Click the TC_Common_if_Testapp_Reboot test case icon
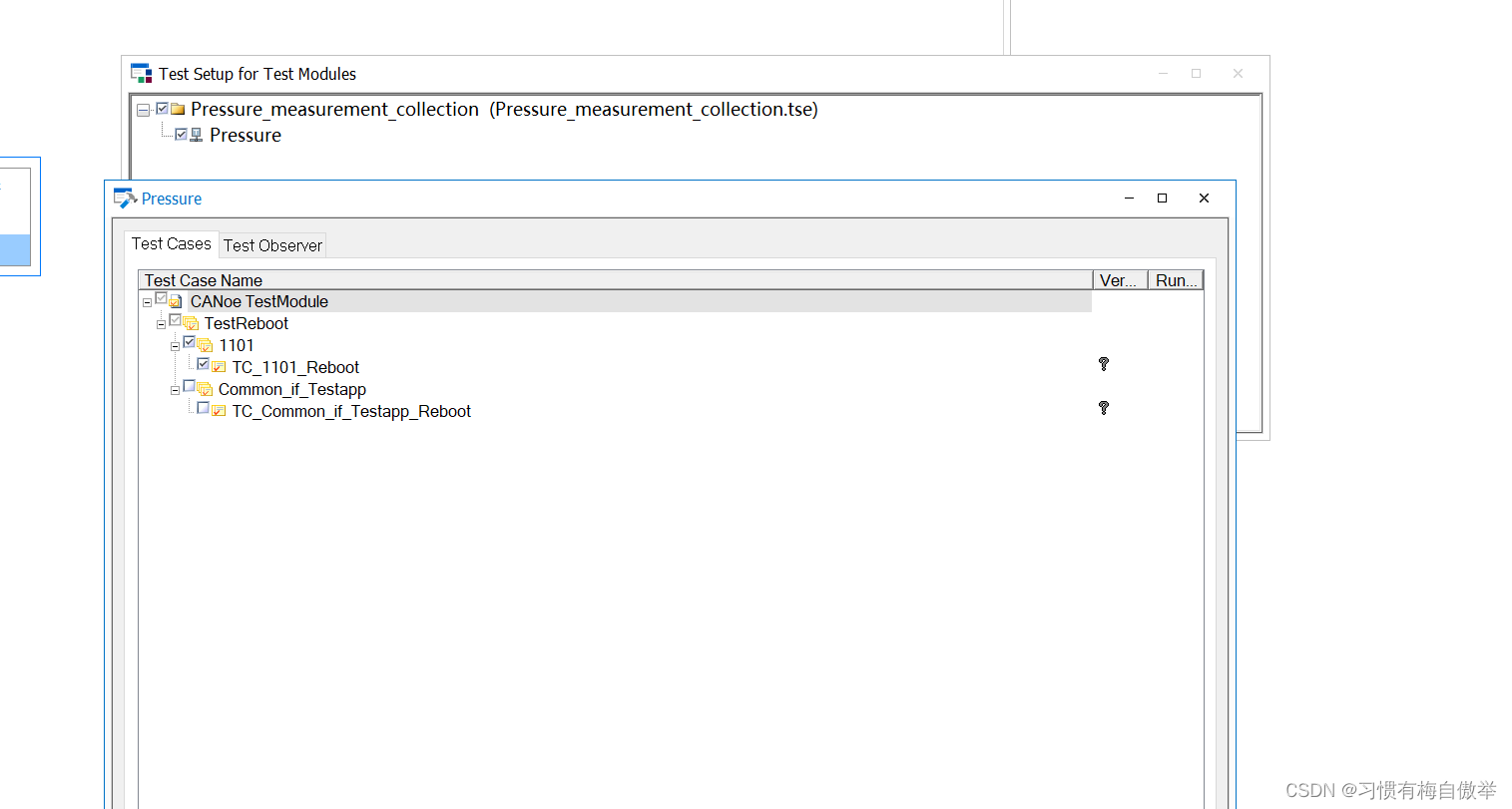The height and width of the screenshot is (809, 1512). coord(219,411)
